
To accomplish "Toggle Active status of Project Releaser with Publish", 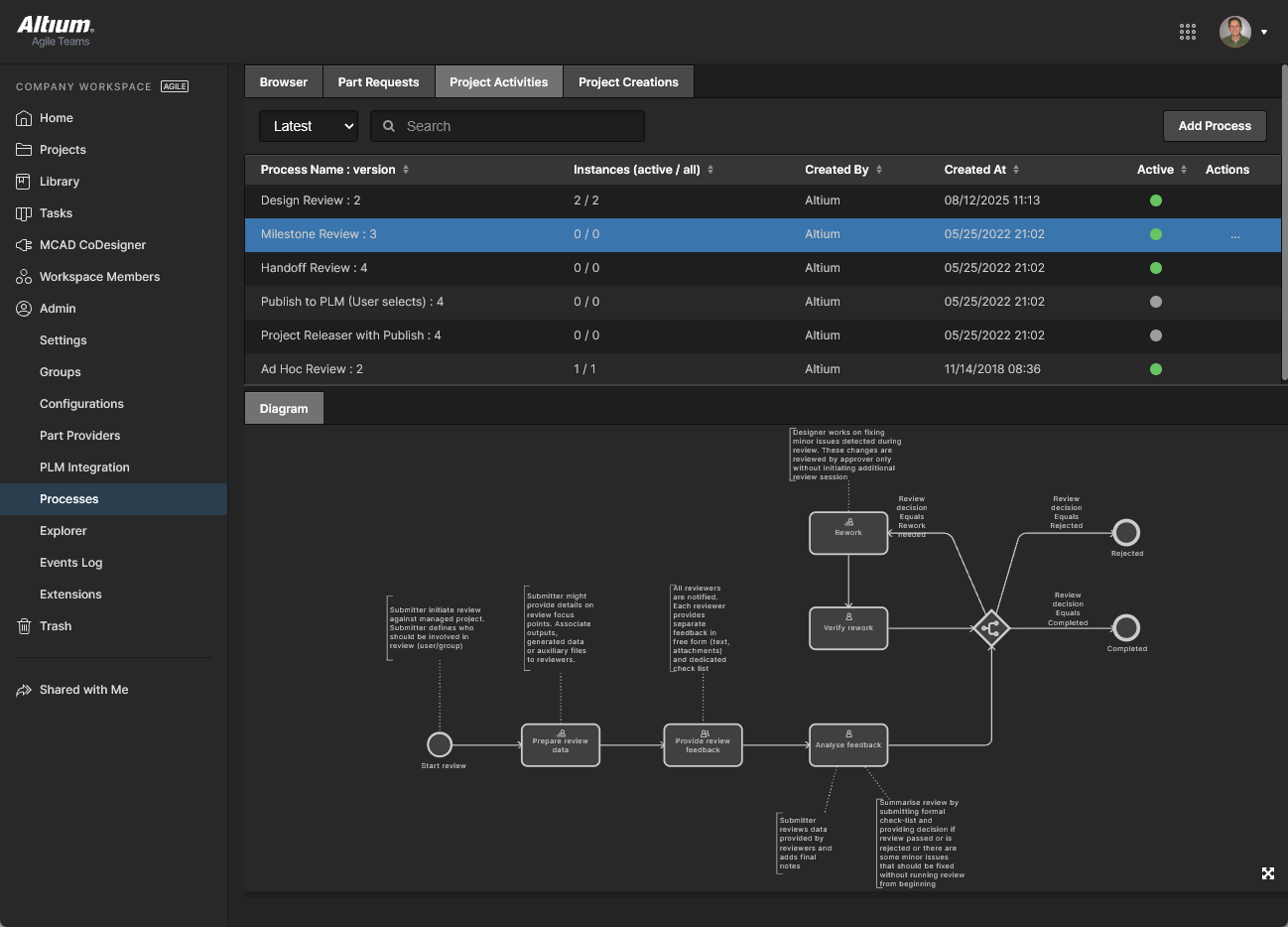I will click(1155, 335).
